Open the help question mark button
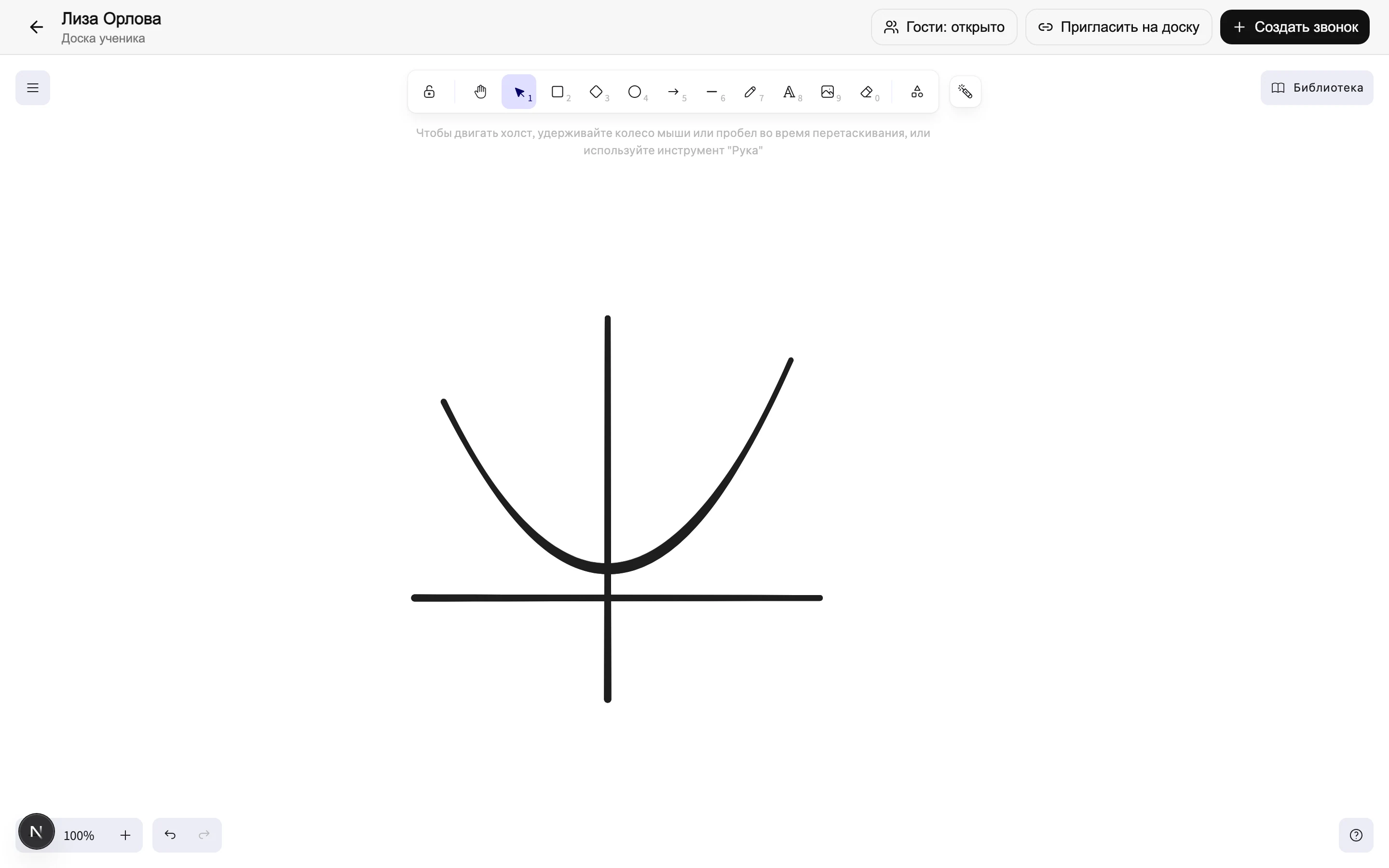Screen dimensions: 1389x868 [x=1356, y=835]
